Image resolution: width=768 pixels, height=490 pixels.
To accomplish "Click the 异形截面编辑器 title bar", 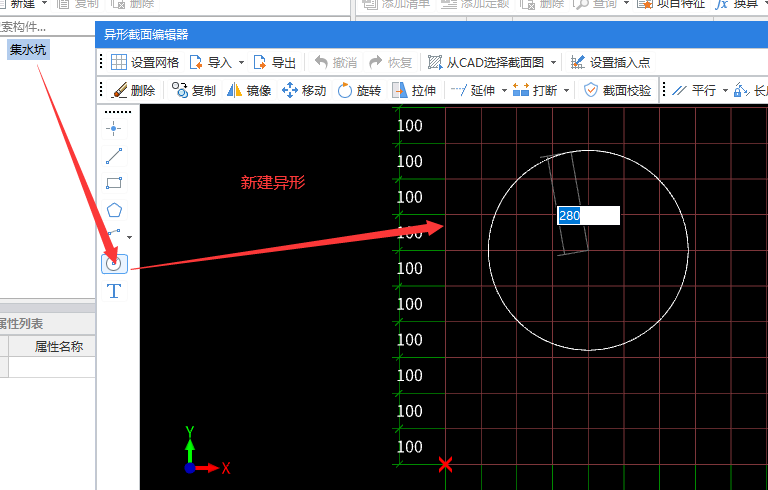I will (432, 34).
